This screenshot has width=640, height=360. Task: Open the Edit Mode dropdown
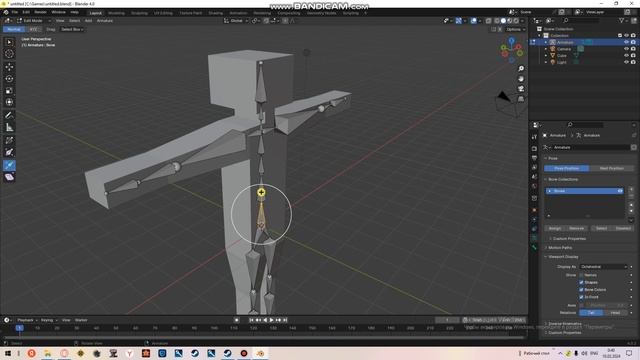click(33, 20)
